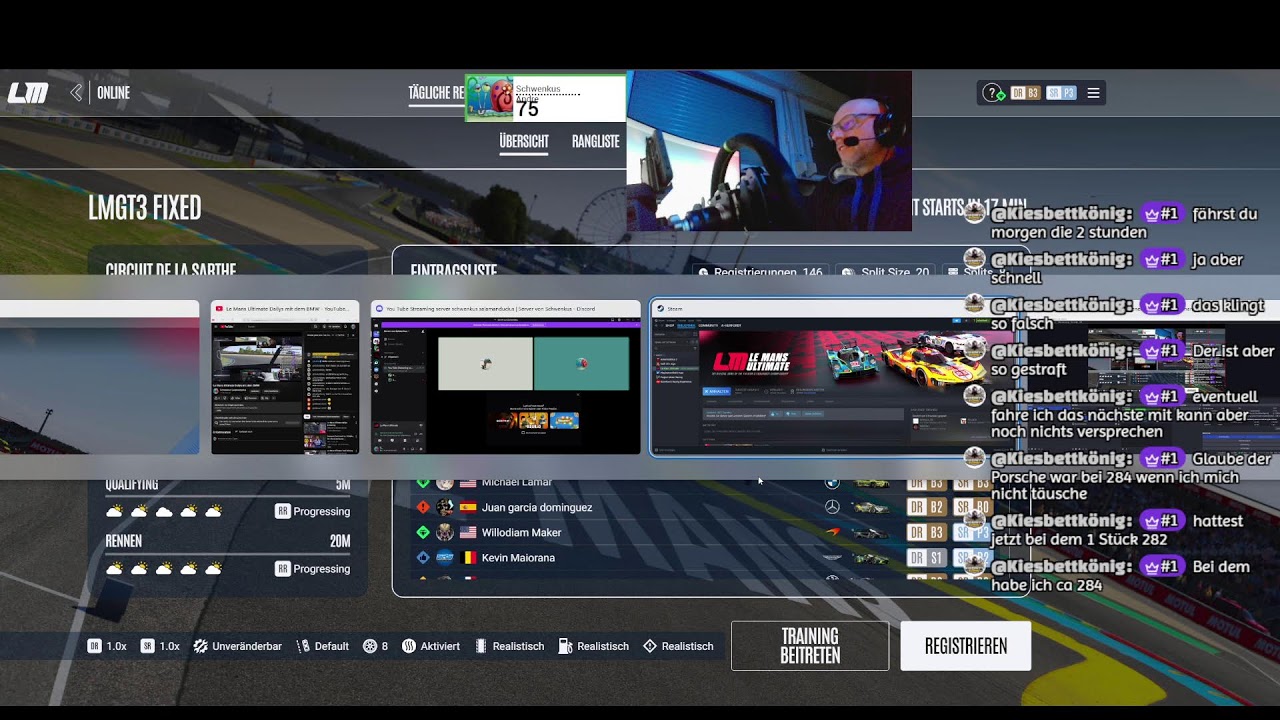Click Juan garcia dominguez's DR B2 badge
Image resolution: width=1280 pixels, height=720 pixels.
tap(926, 507)
